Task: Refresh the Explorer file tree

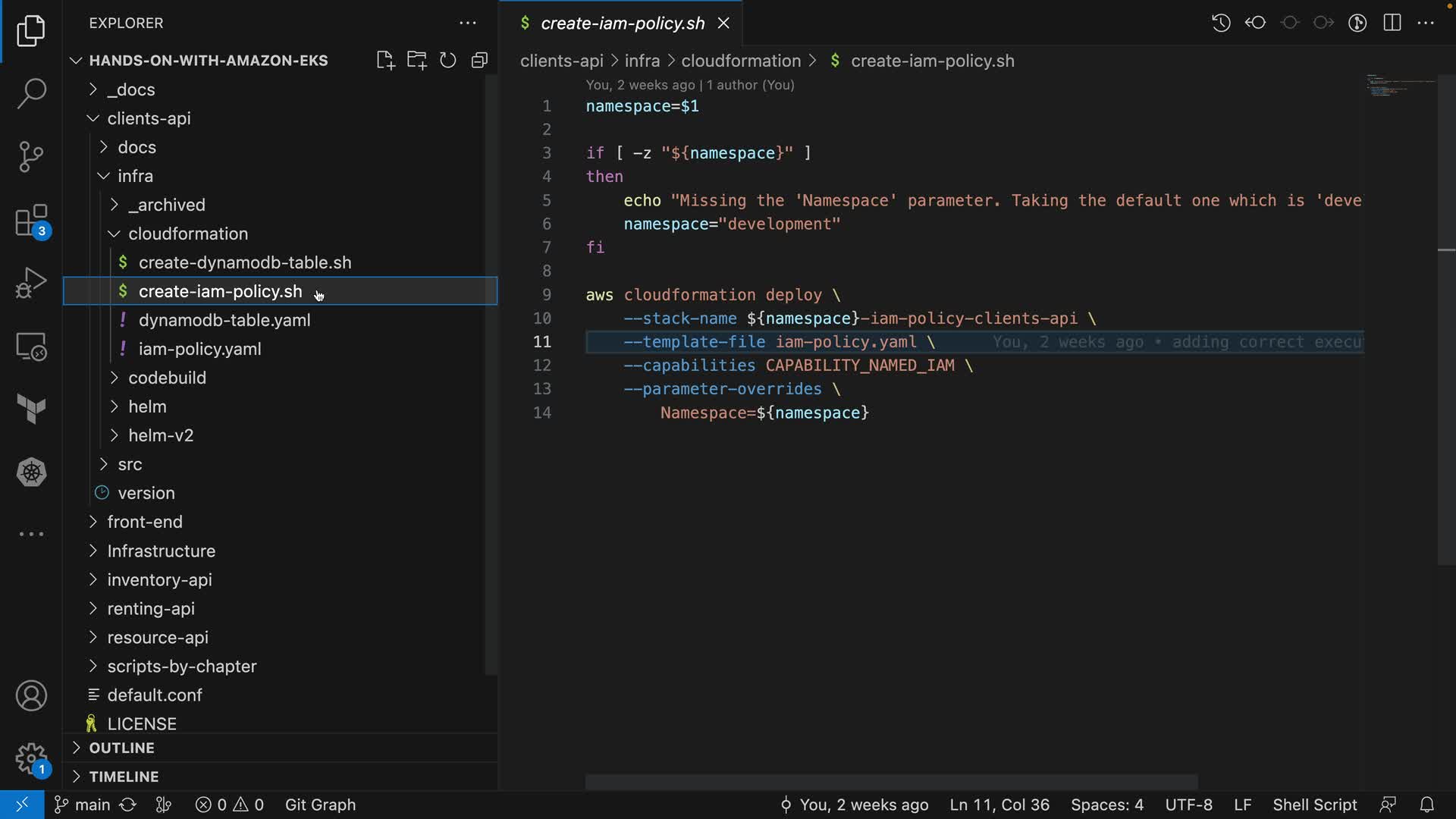Action: pyautogui.click(x=448, y=61)
